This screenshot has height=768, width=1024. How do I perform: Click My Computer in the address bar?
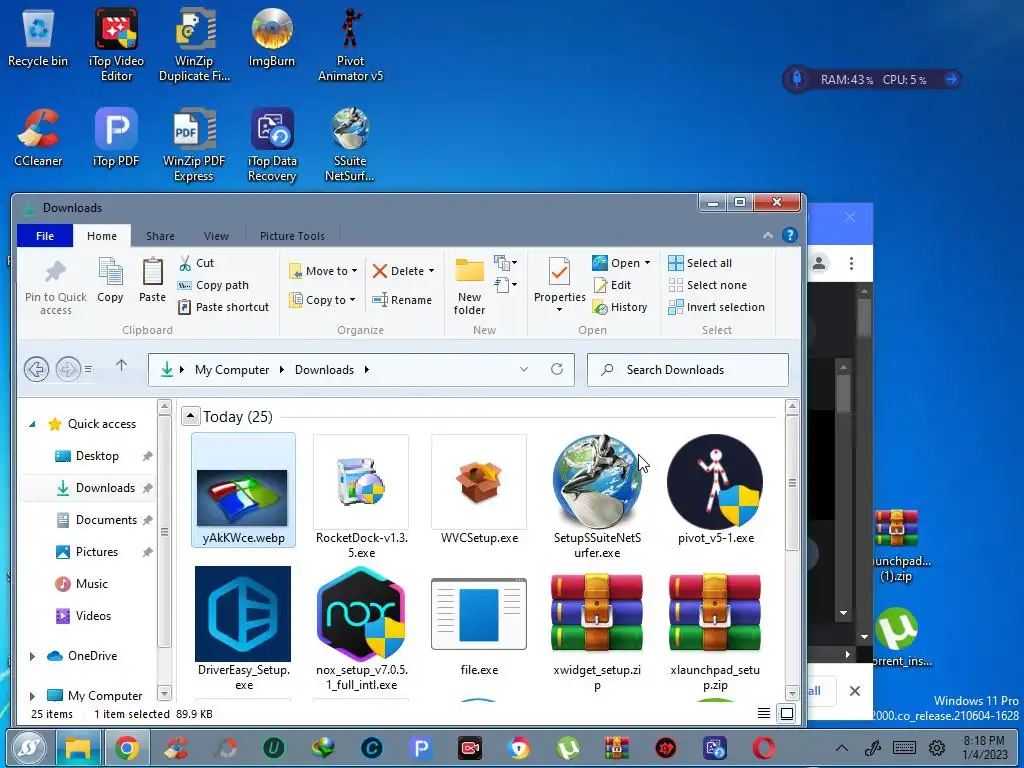point(232,370)
